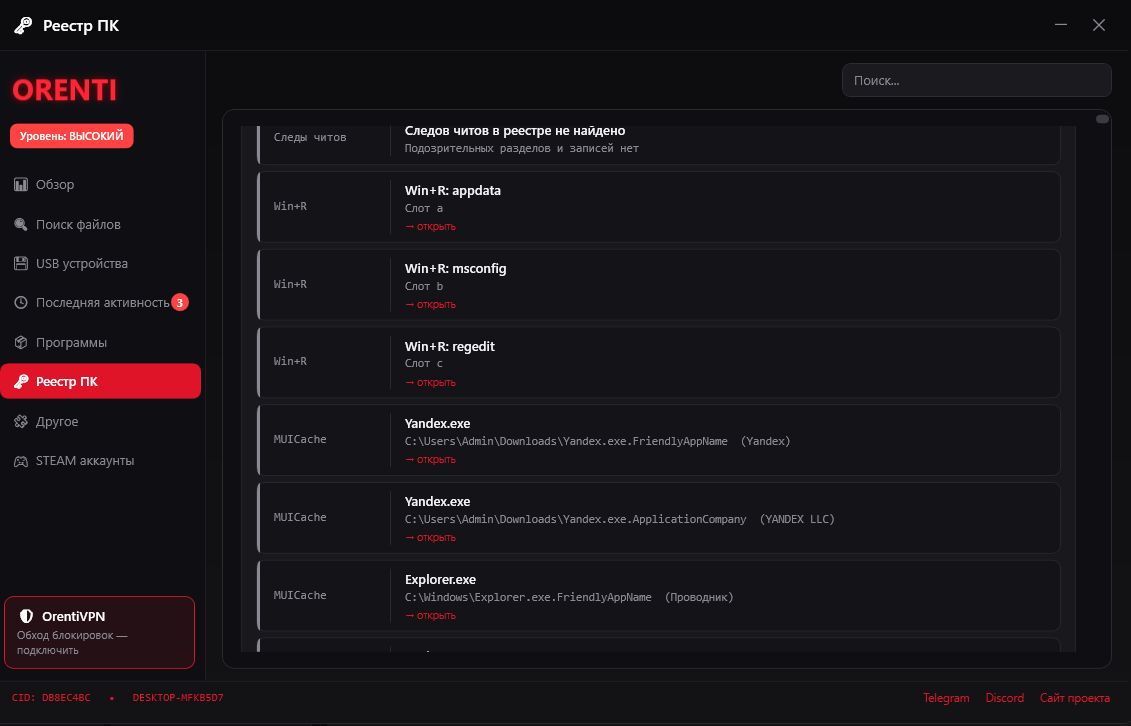Click открыть under Yandex.exe FriendlyAppName entry
The width and height of the screenshot is (1131, 726).
(x=431, y=459)
